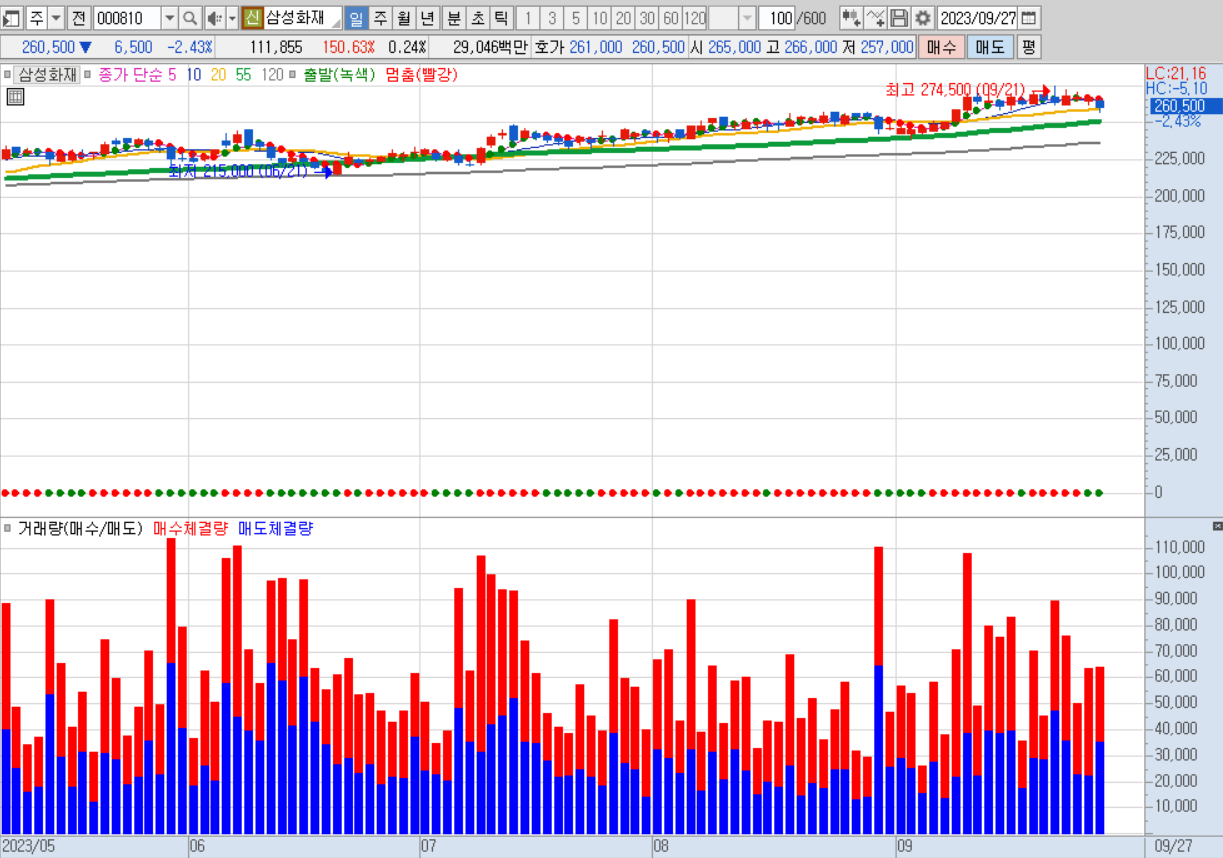Click the 거래량(매수/매도) volume legend

click(80, 528)
